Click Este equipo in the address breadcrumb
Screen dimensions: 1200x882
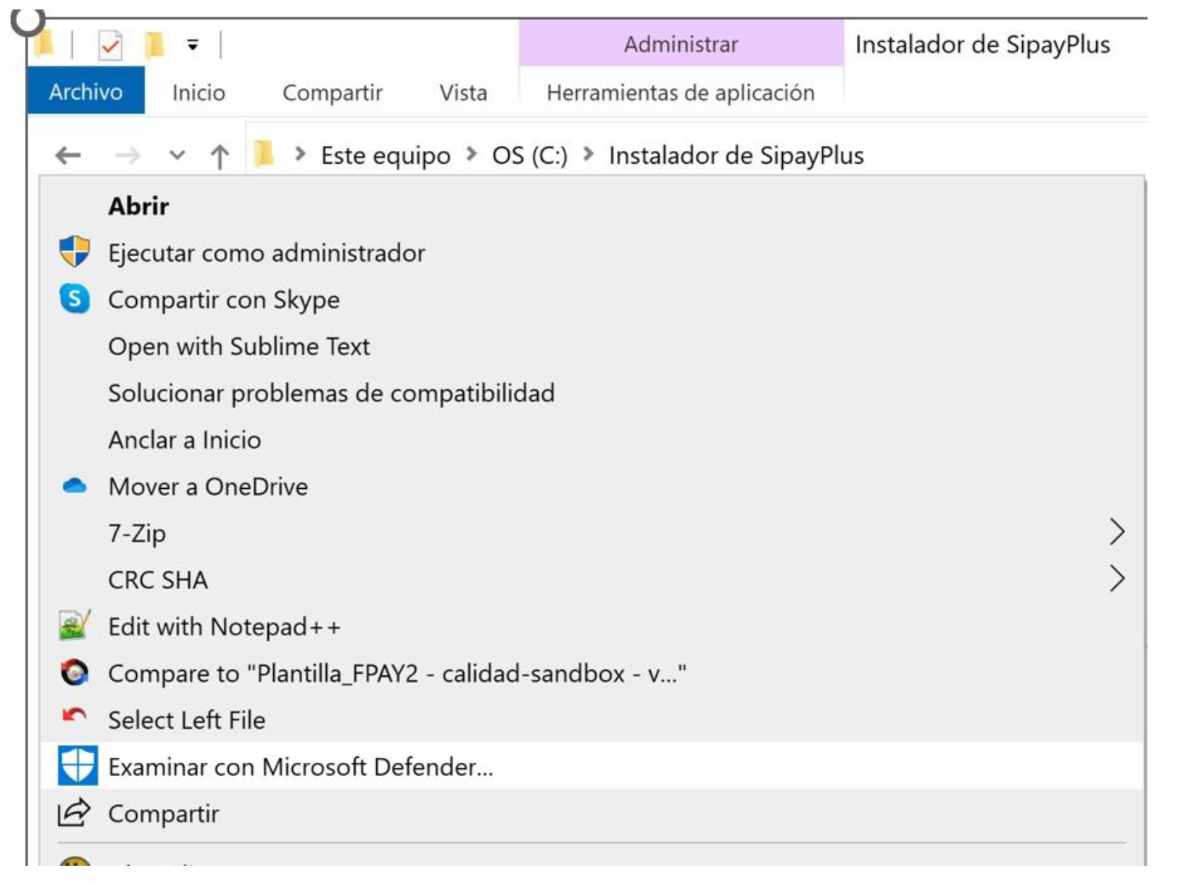(x=385, y=156)
